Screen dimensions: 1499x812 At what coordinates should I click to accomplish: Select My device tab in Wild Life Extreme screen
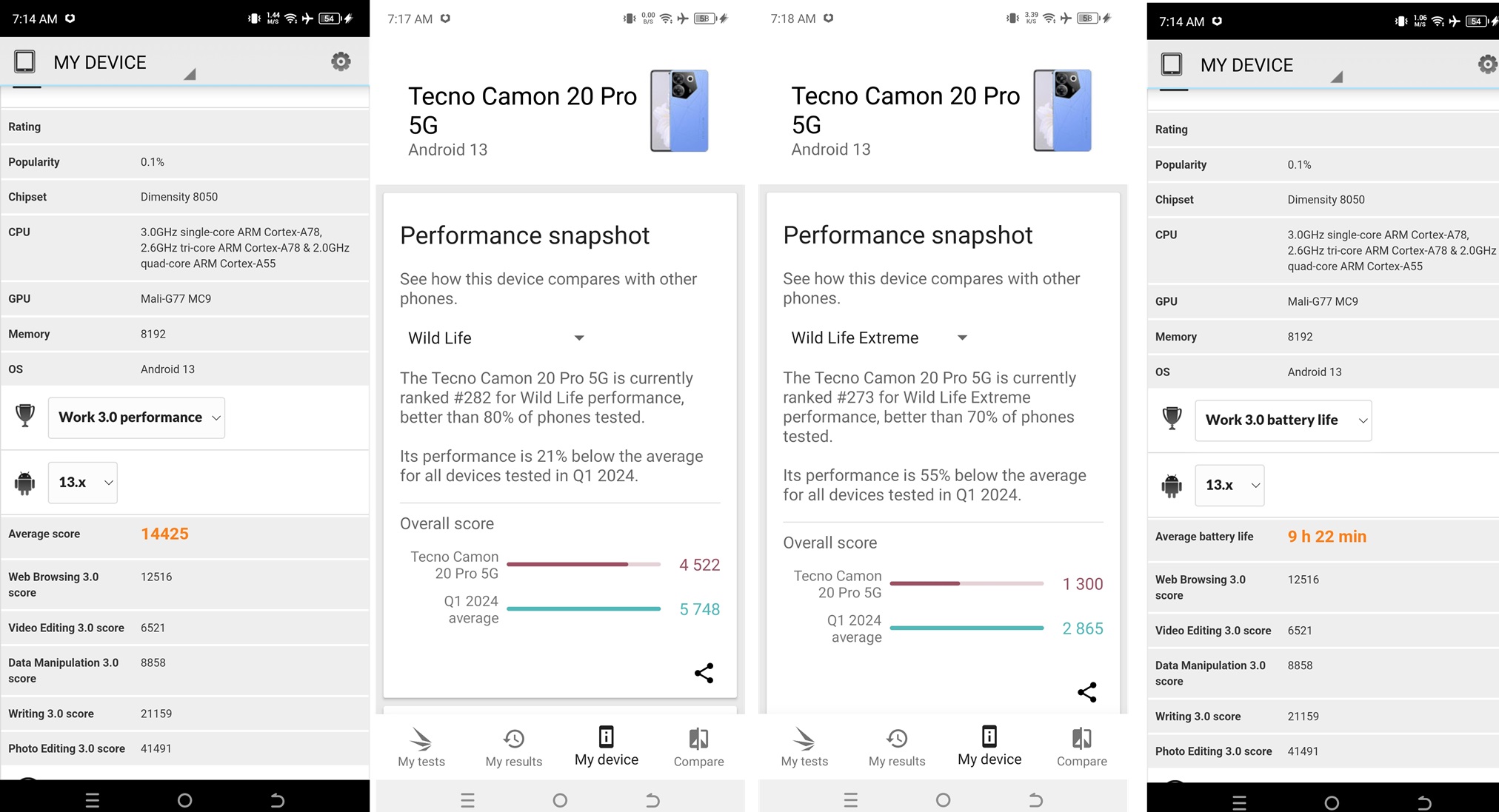(x=989, y=746)
